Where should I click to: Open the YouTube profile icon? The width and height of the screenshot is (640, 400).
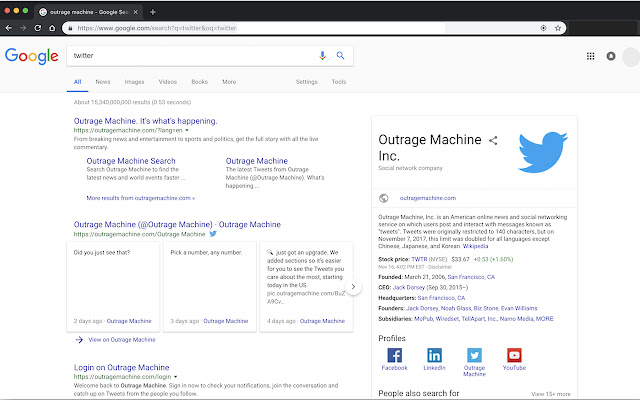coord(514,355)
